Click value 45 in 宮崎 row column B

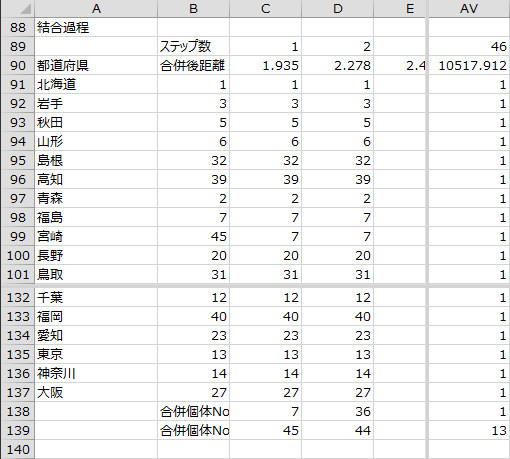coord(193,236)
